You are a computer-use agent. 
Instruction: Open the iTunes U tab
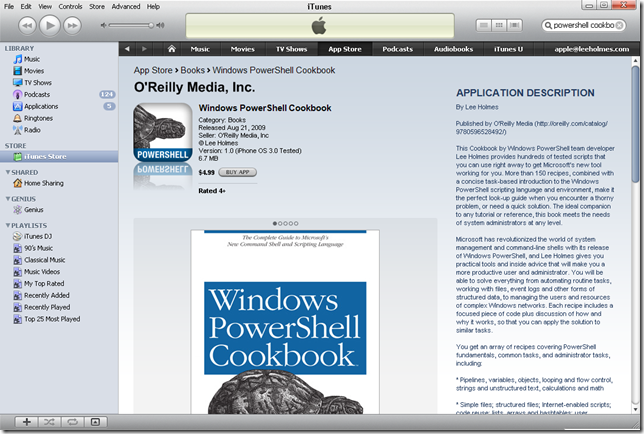[x=508, y=49]
